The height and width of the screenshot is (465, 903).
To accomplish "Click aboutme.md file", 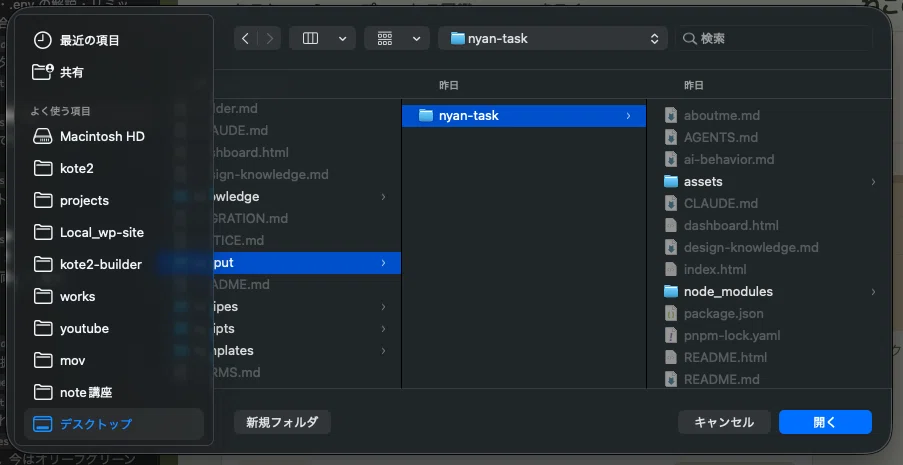I will pyautogui.click(x=722, y=116).
